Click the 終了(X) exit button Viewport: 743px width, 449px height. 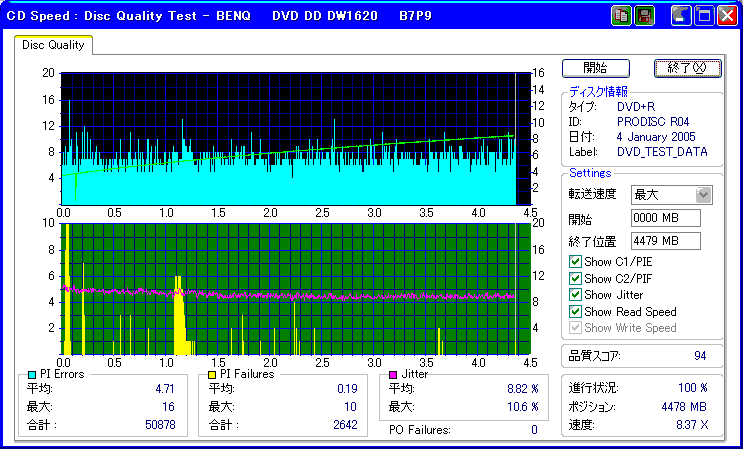click(x=687, y=68)
